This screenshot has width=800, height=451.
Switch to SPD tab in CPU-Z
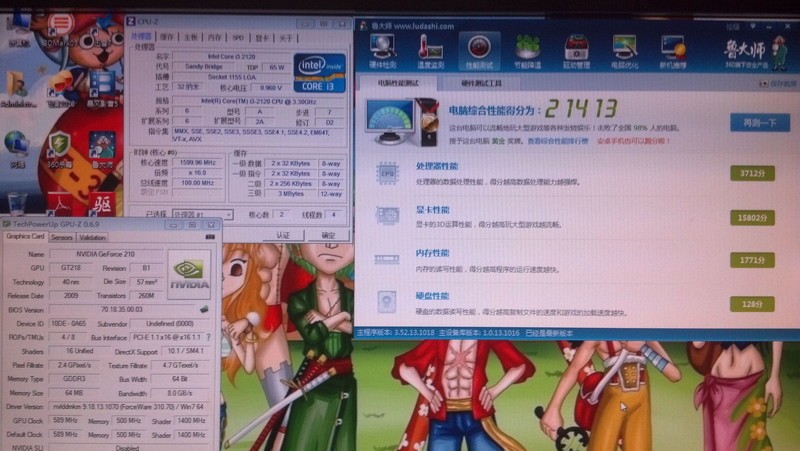tap(238, 37)
